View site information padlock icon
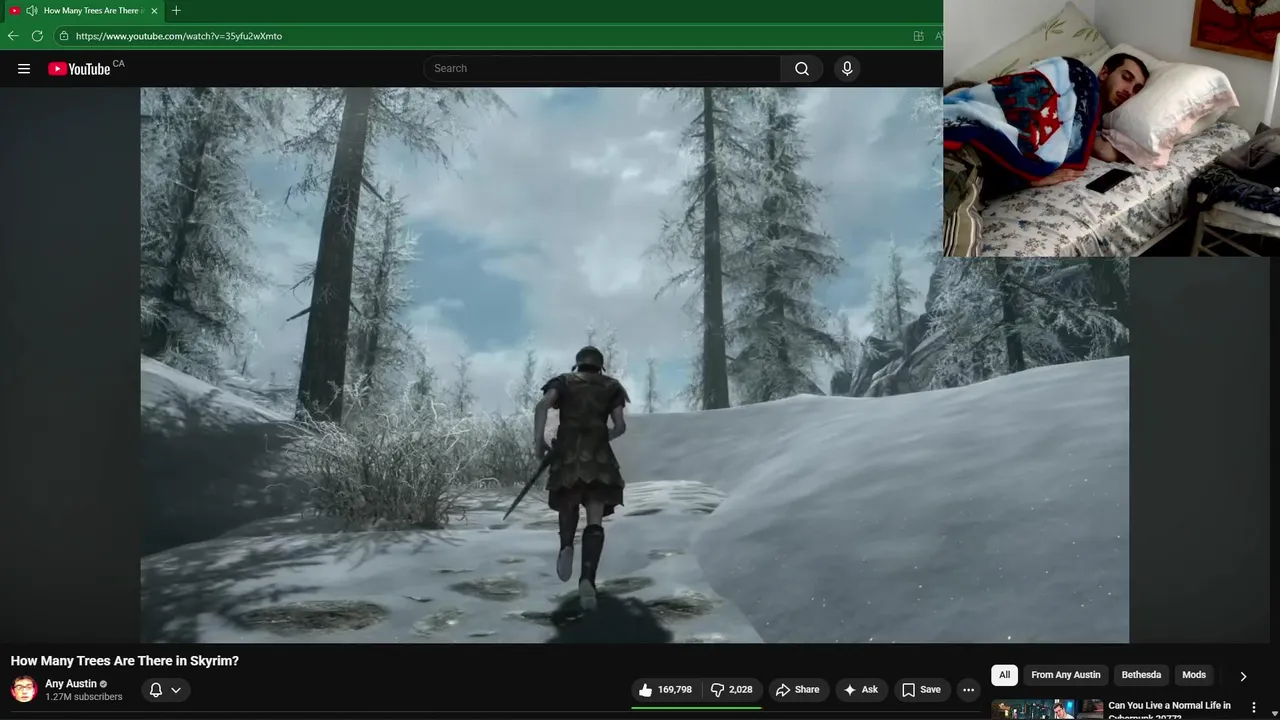1280x720 pixels. click(x=63, y=36)
